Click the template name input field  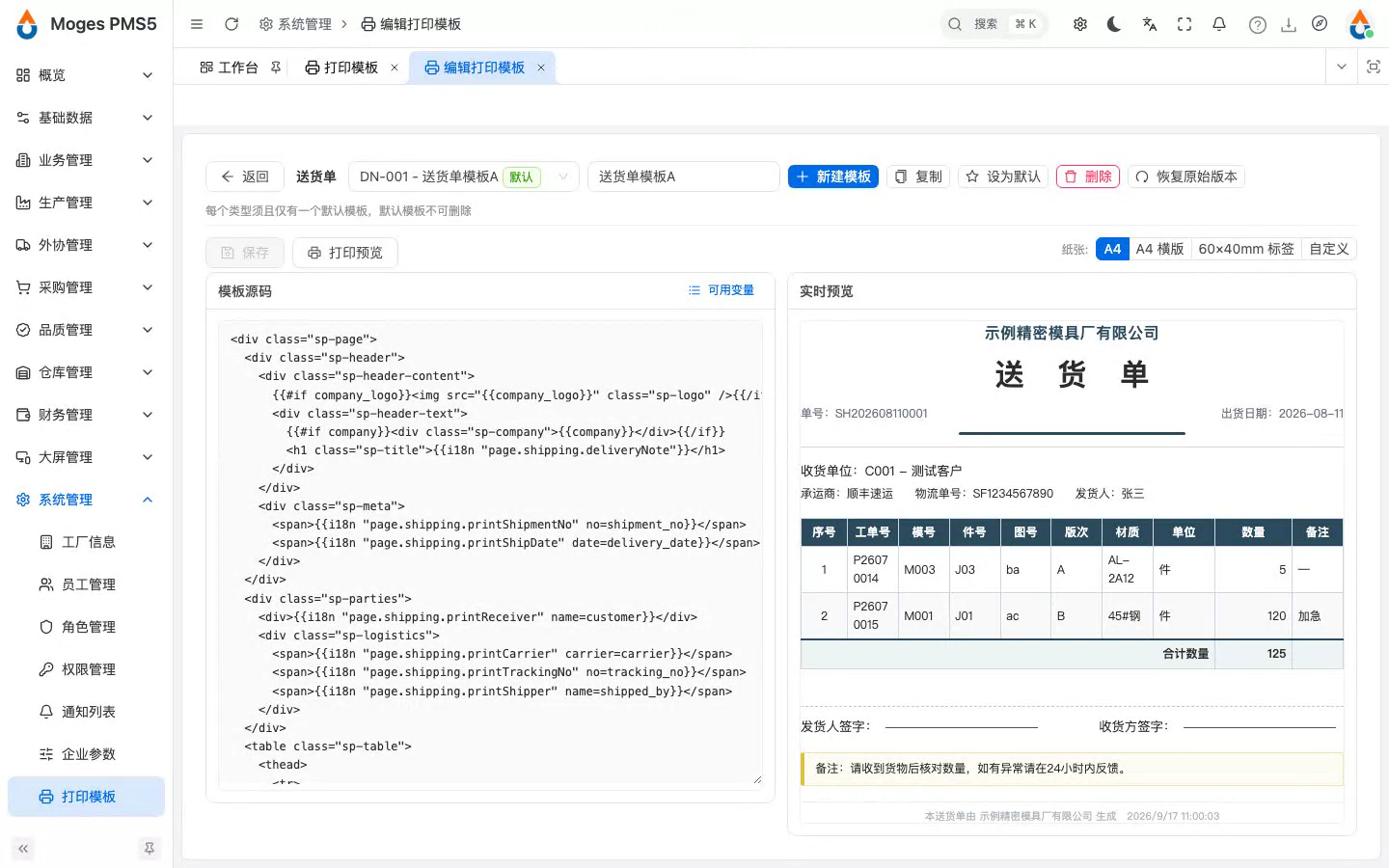tap(683, 176)
